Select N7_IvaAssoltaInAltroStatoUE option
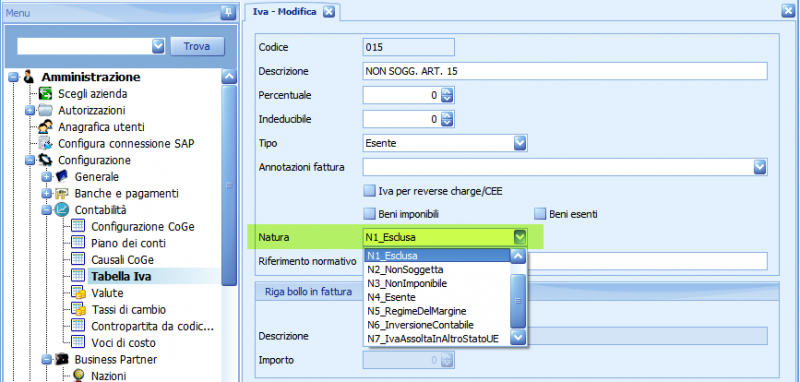 point(437,339)
